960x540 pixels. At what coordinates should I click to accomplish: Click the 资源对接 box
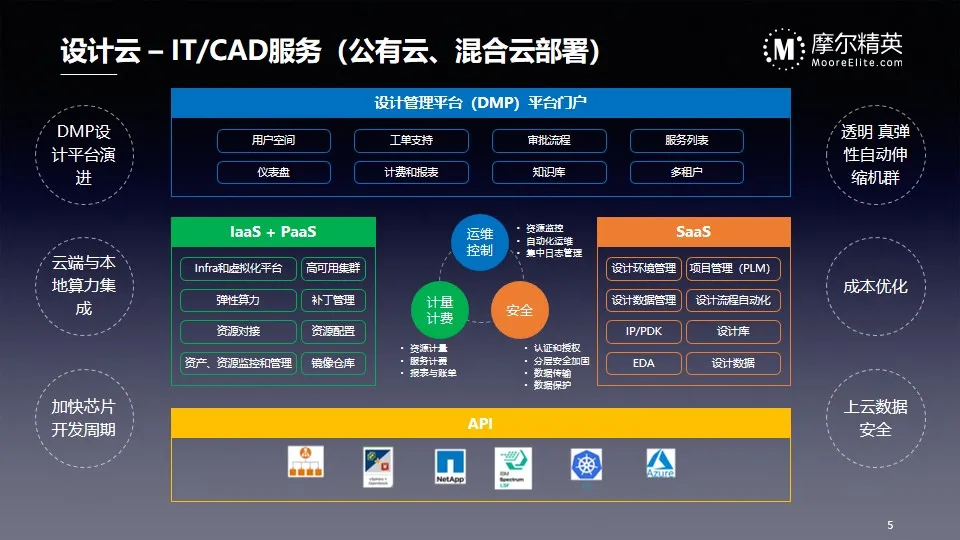[x=238, y=331]
